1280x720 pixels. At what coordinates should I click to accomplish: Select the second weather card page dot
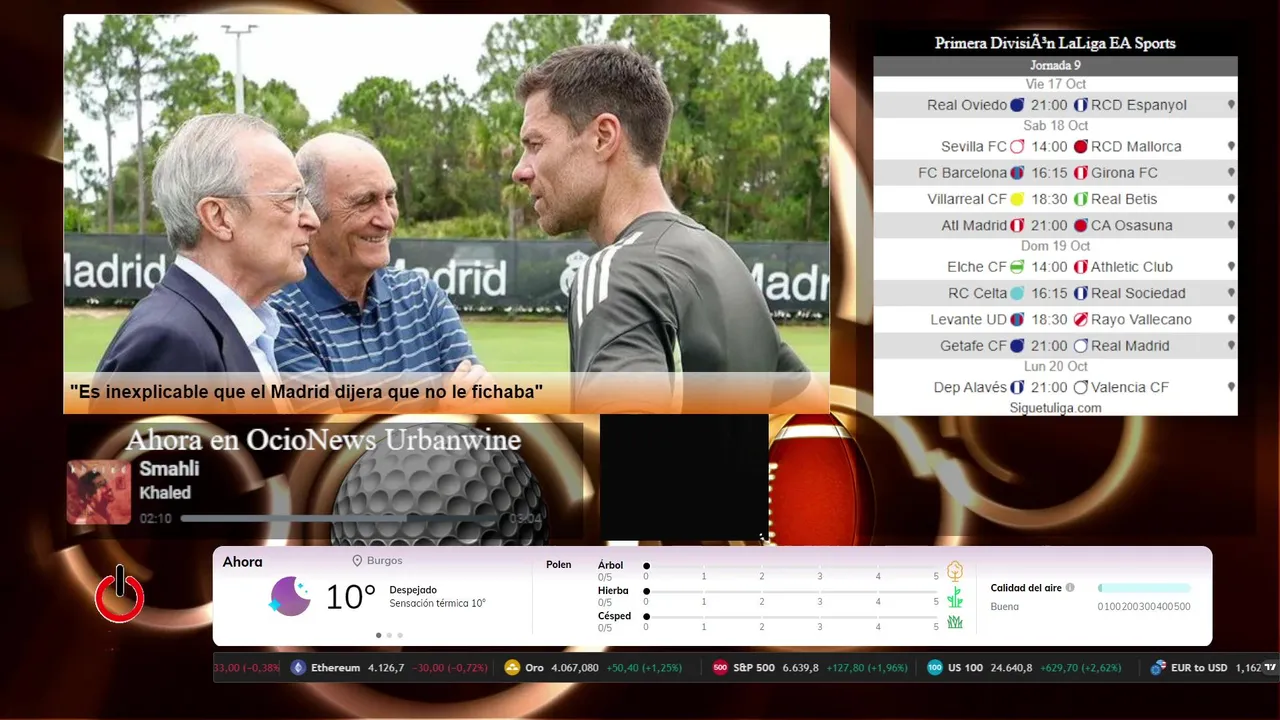[x=389, y=635]
